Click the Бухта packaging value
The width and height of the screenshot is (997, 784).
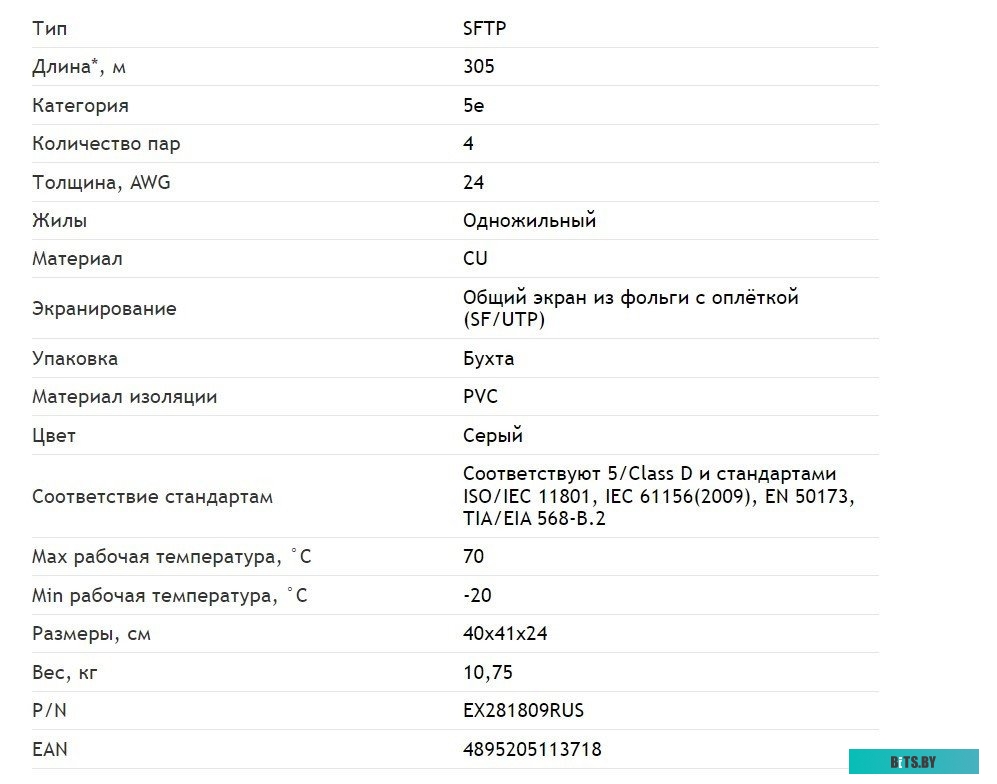[x=488, y=359]
